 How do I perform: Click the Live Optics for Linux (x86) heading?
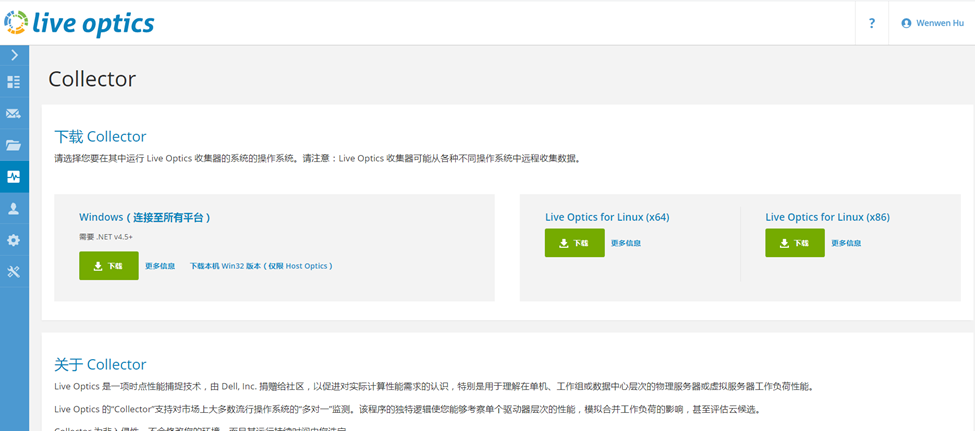point(828,217)
